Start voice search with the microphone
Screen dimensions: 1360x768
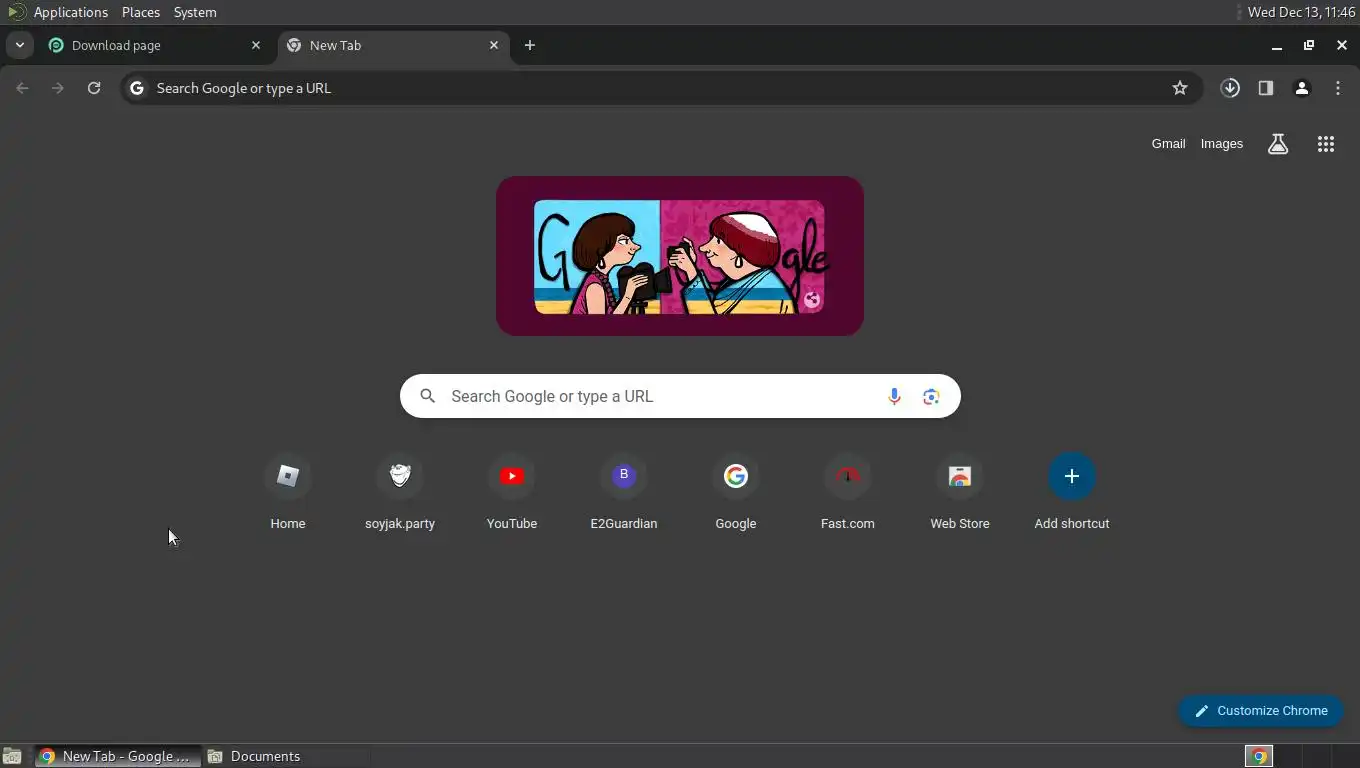coord(894,396)
